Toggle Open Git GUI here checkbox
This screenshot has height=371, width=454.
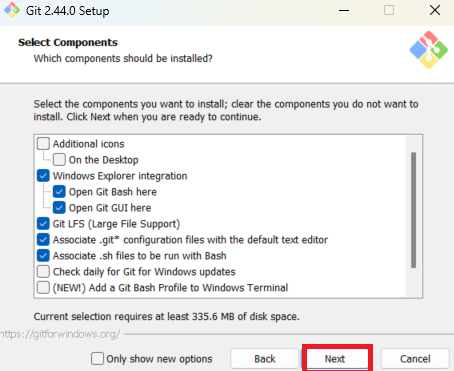[x=59, y=208]
